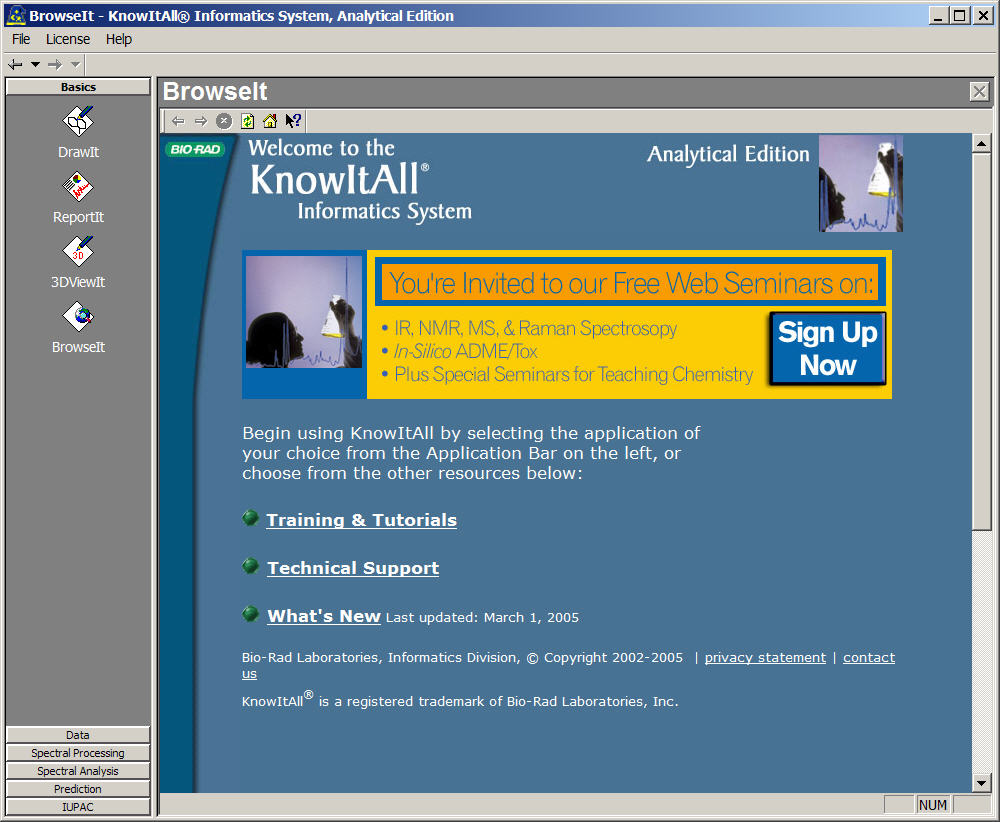Click the green bullet beside What's New
Viewport: 1000px width, 822px height.
tap(251, 613)
